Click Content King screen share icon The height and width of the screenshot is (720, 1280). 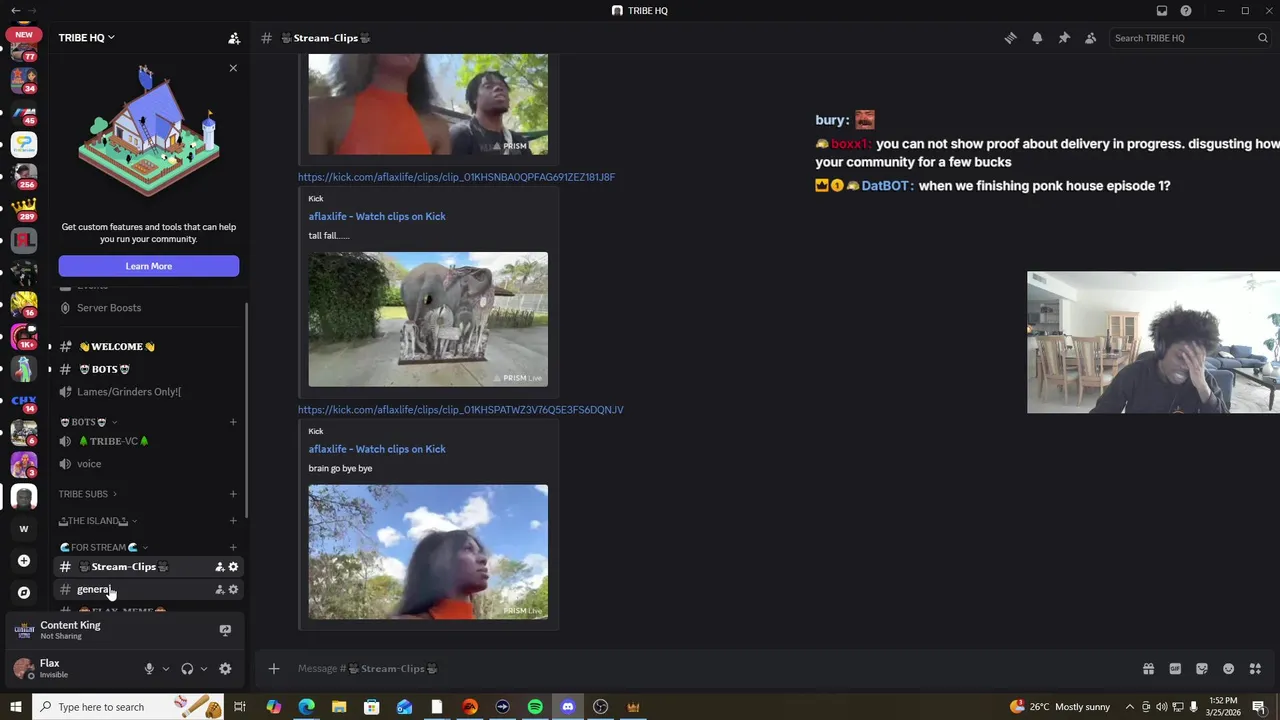(225, 630)
